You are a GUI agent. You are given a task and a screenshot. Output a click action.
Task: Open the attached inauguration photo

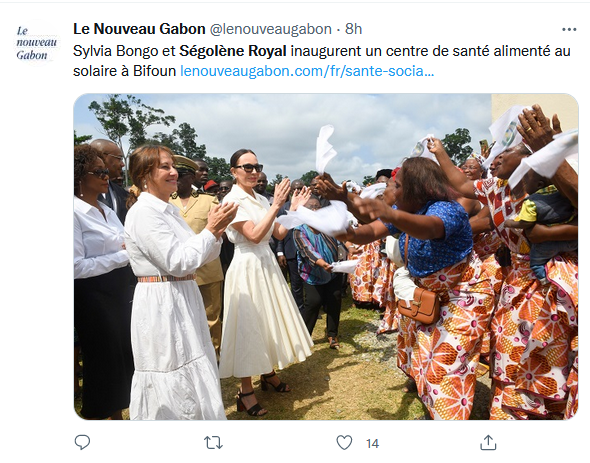tap(326, 256)
